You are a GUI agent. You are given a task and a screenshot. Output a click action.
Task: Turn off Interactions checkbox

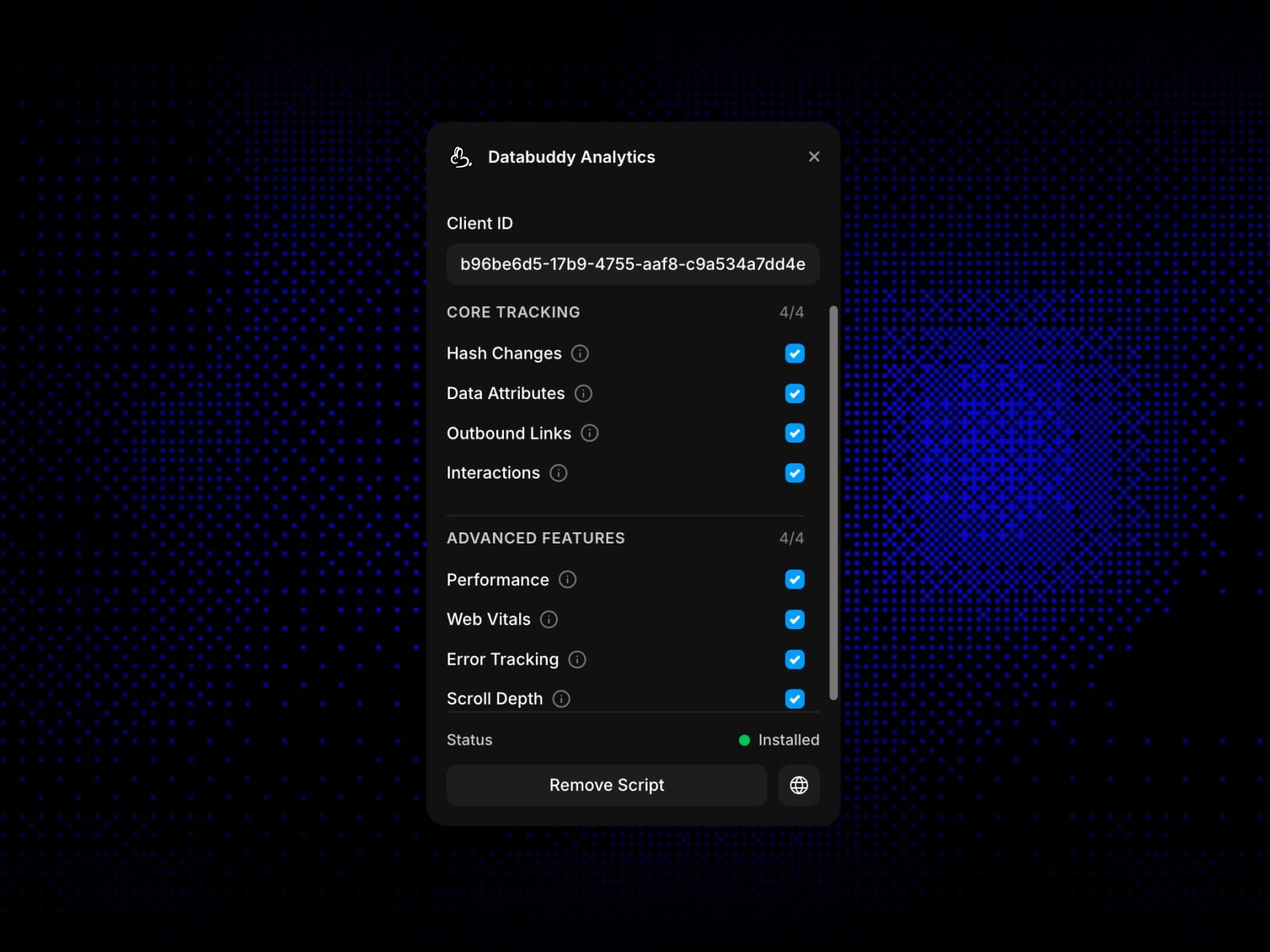795,474
